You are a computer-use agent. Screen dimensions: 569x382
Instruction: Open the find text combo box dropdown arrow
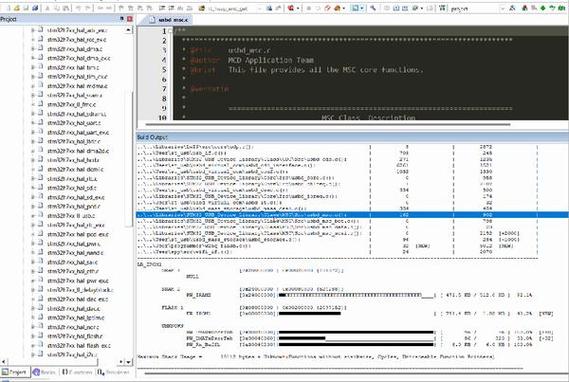259,8
